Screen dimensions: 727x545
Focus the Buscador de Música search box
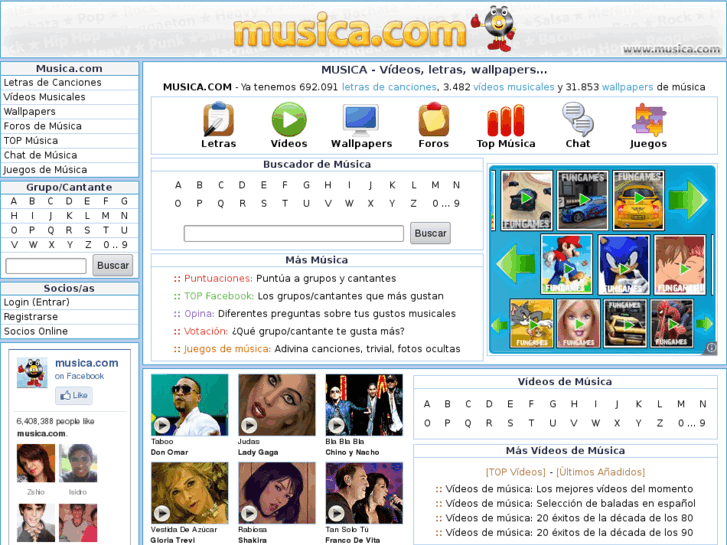point(293,233)
